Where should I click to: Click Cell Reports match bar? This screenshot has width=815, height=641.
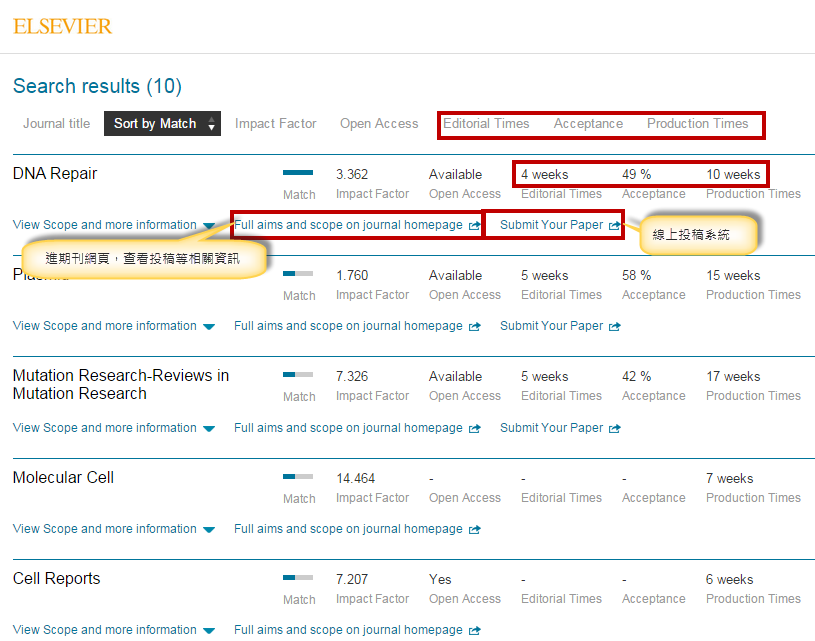(298, 577)
